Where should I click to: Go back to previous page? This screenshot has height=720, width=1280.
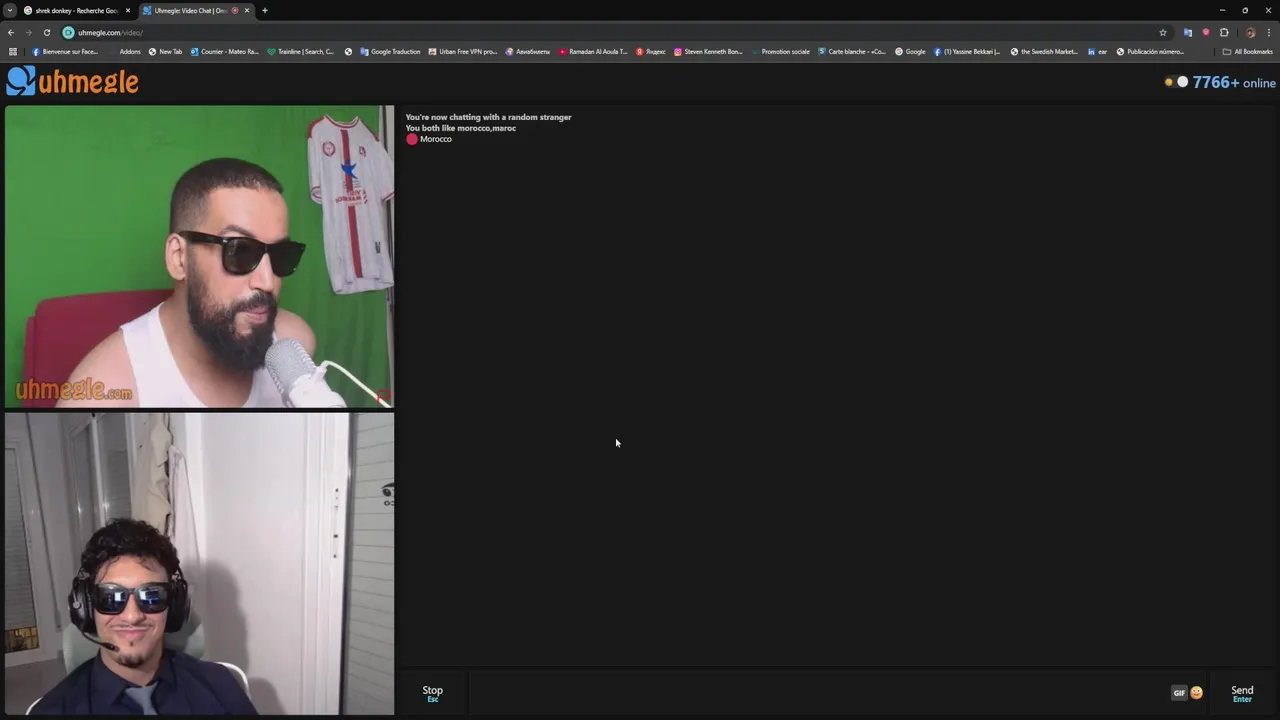pos(11,32)
